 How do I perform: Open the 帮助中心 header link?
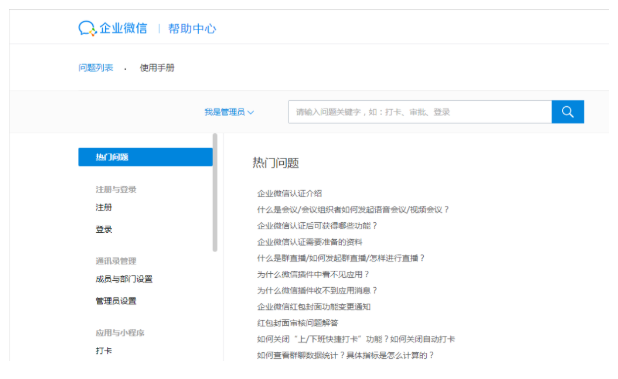pos(192,28)
